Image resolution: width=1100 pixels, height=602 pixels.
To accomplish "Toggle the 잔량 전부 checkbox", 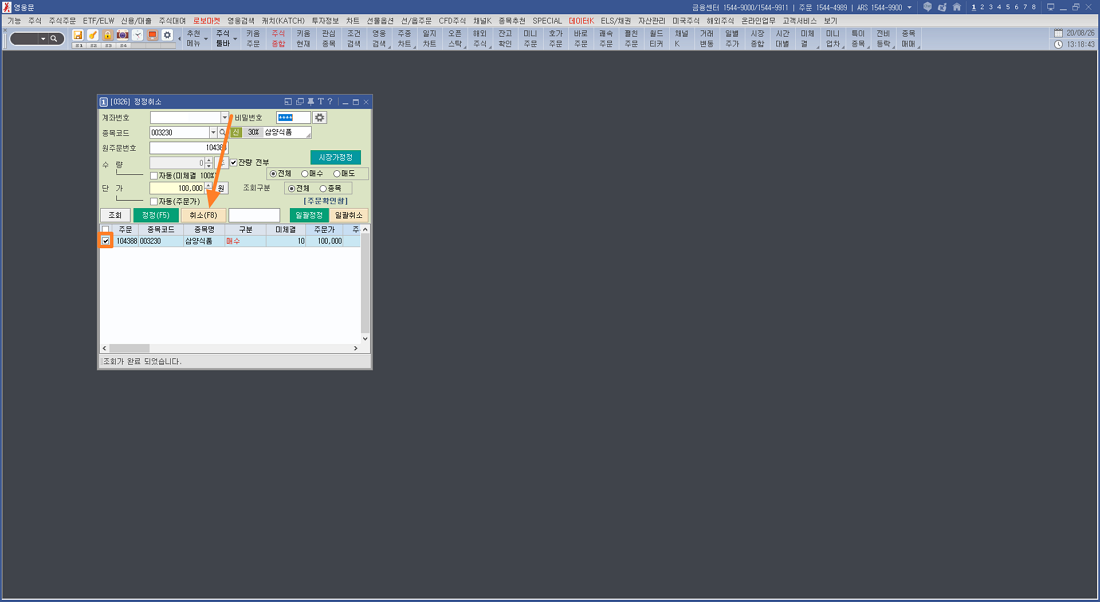I will (x=234, y=163).
